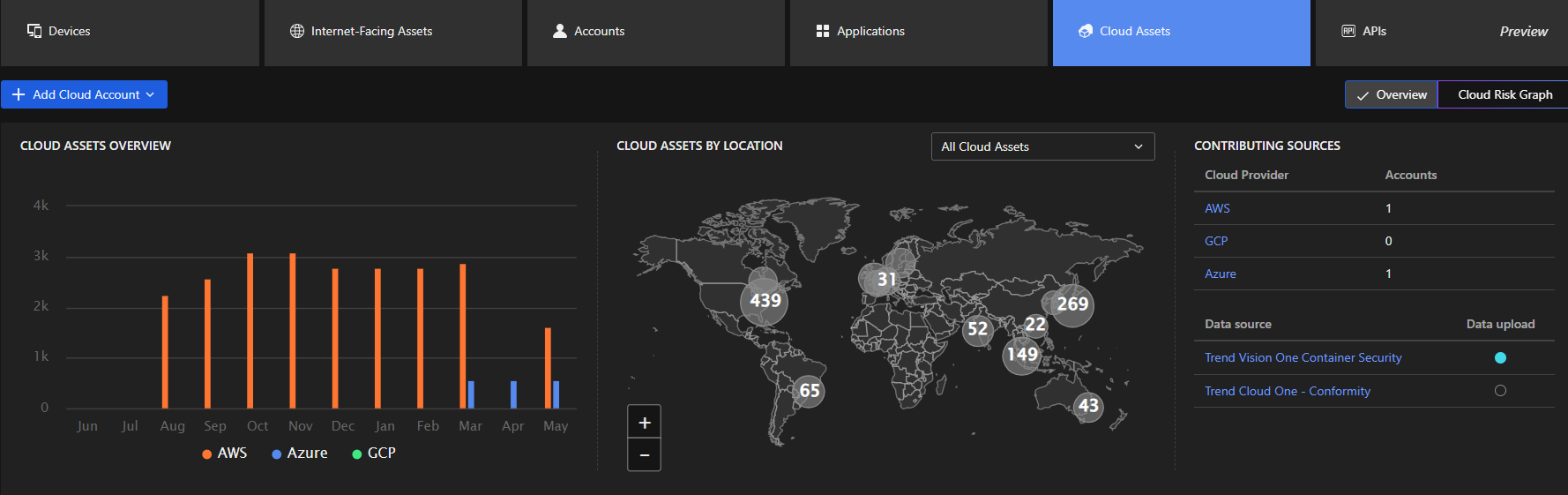Click the globe icon for Internet-Facing Assets

(297, 31)
